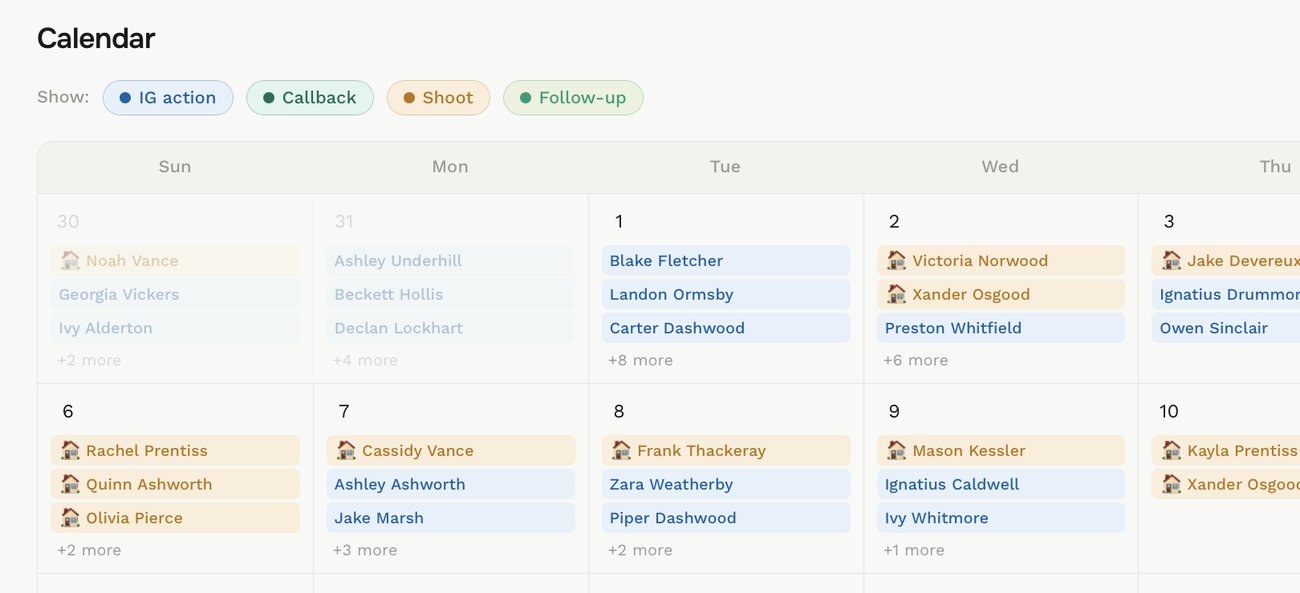Expand +8 more on day 1

click(x=640, y=360)
